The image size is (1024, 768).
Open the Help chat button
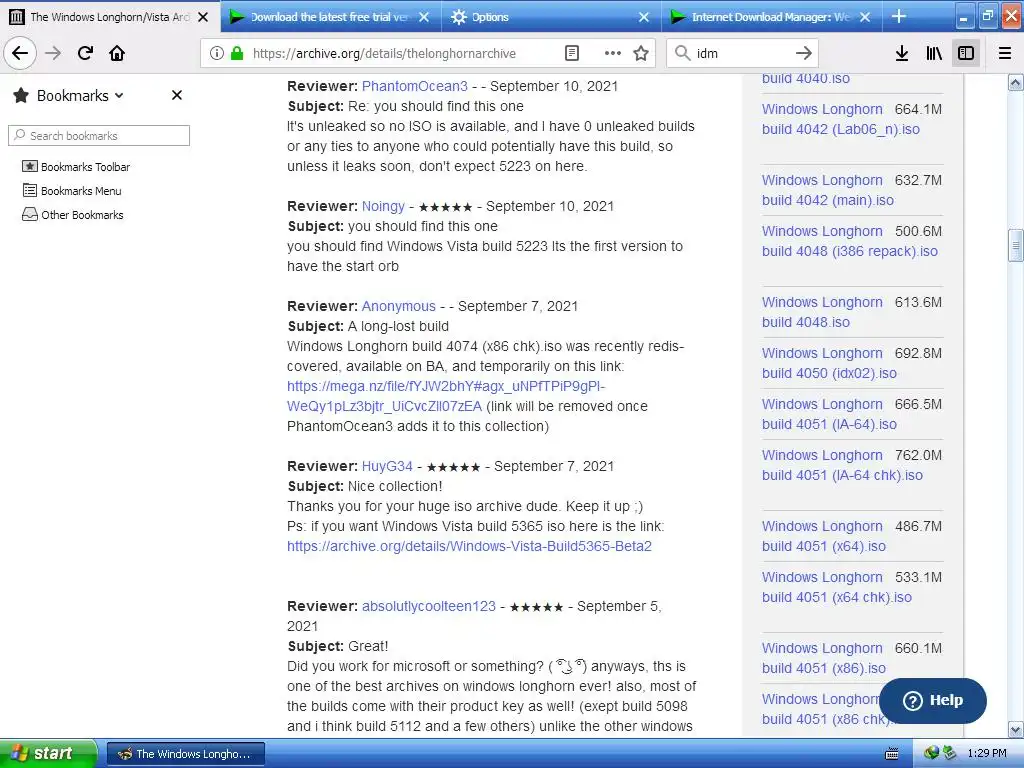point(933,700)
